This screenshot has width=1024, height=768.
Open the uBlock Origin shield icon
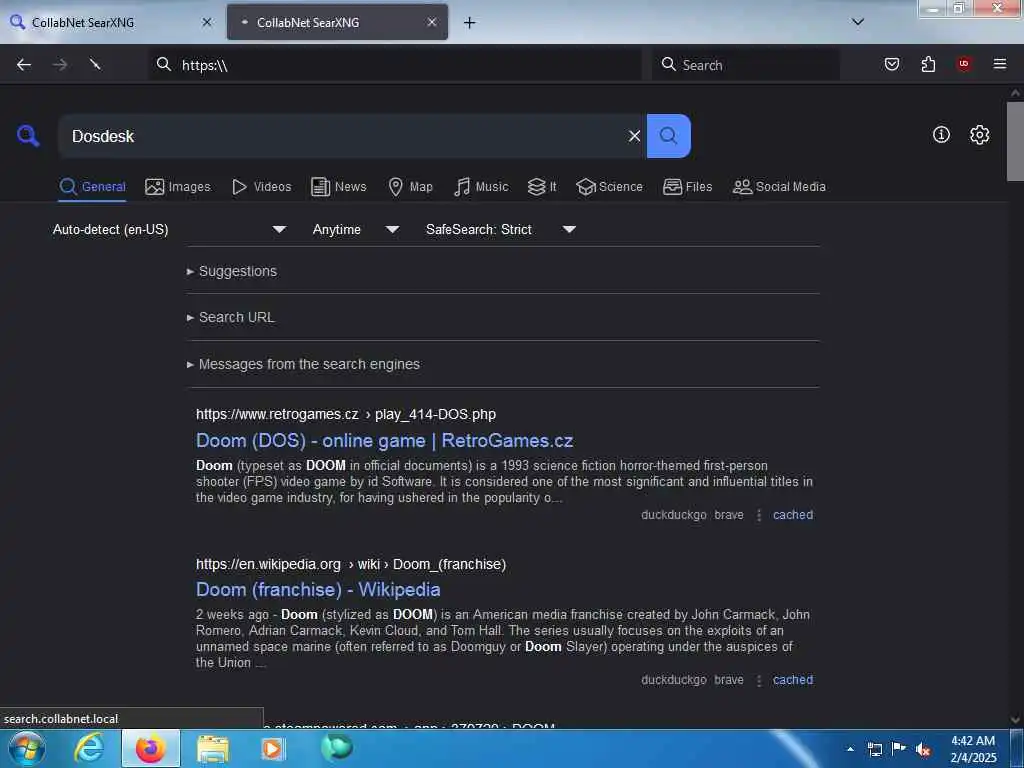964,64
